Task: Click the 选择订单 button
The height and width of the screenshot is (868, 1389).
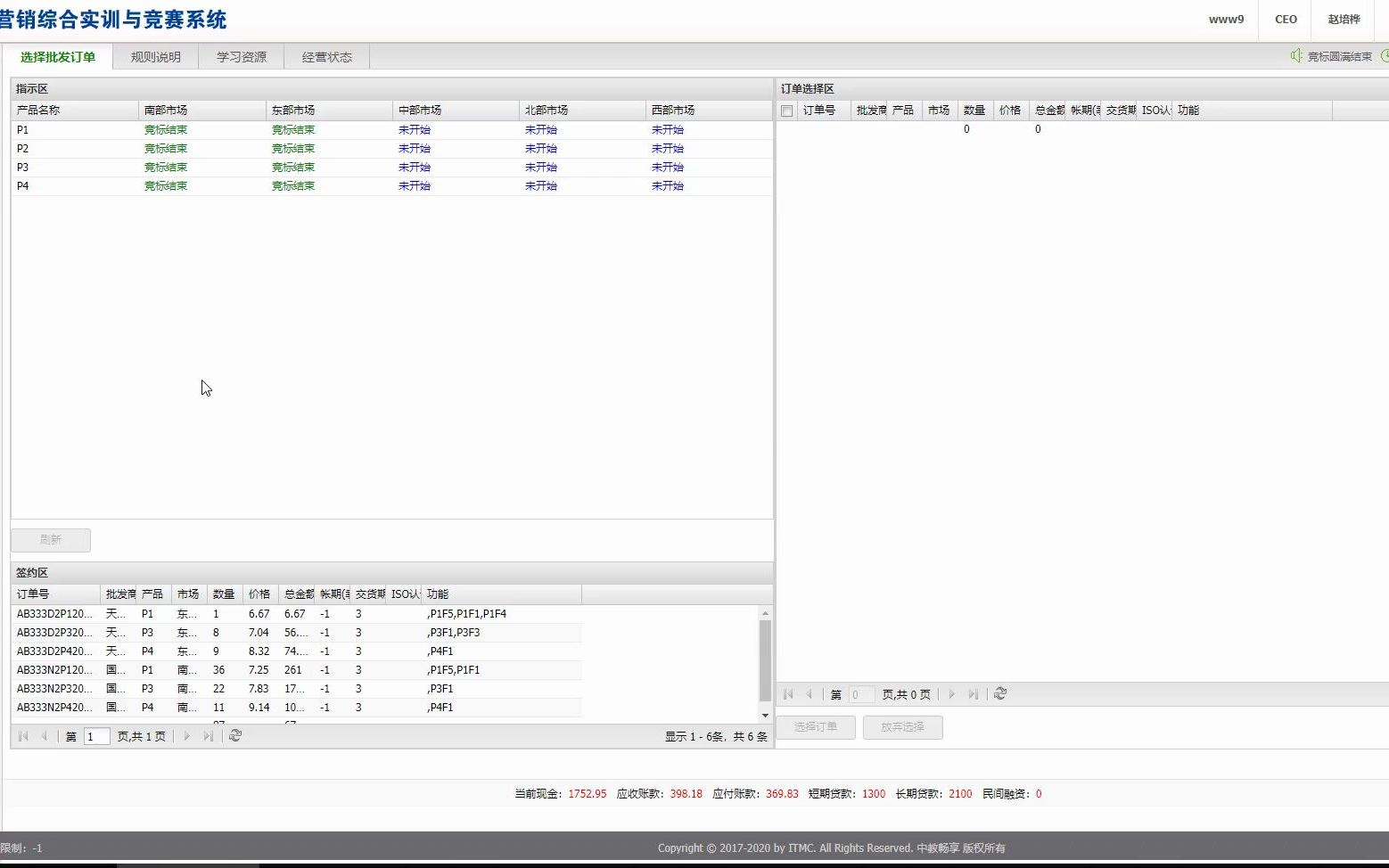Action: (816, 727)
